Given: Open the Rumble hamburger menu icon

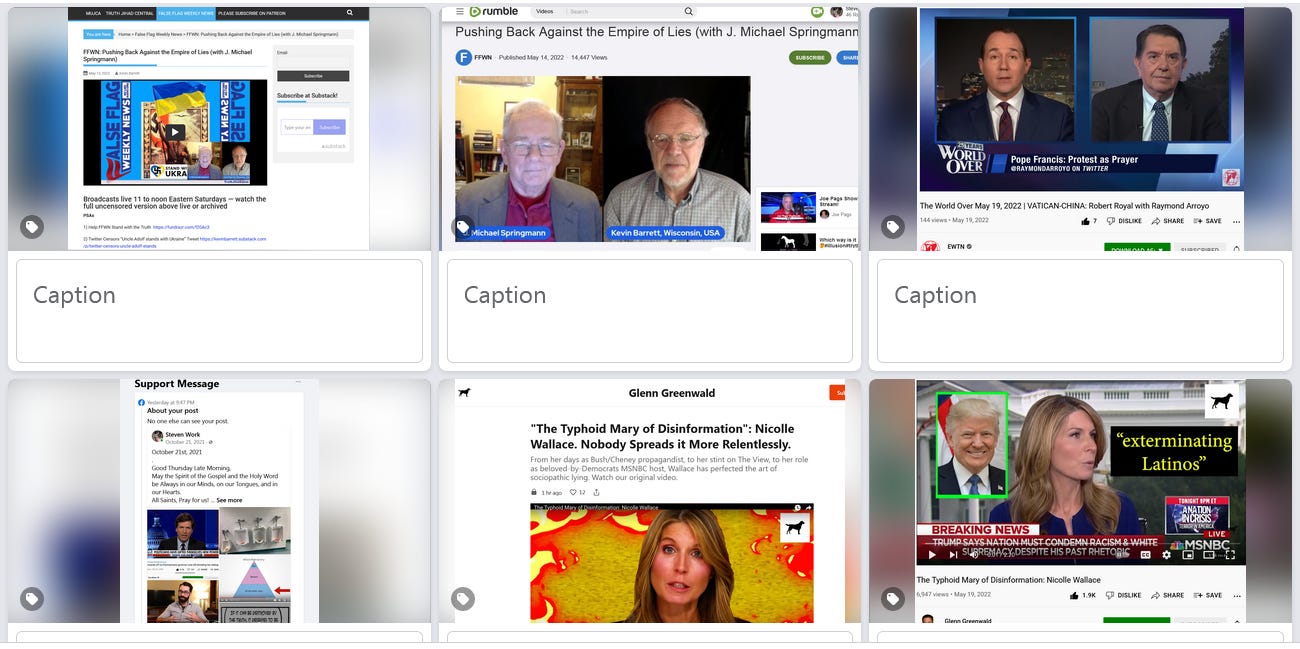Looking at the screenshot, I should [460, 11].
